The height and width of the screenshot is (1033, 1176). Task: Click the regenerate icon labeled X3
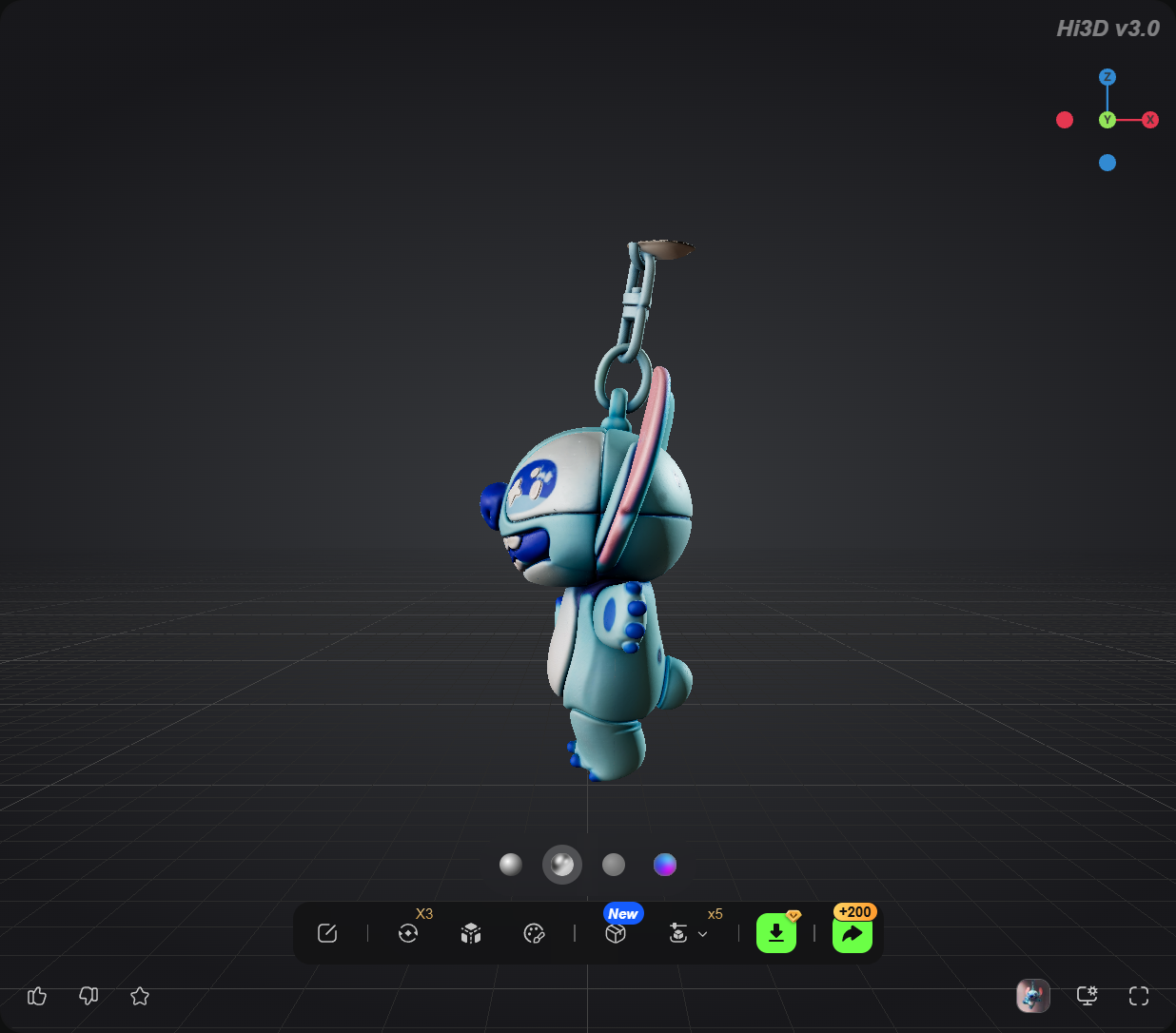click(x=408, y=933)
